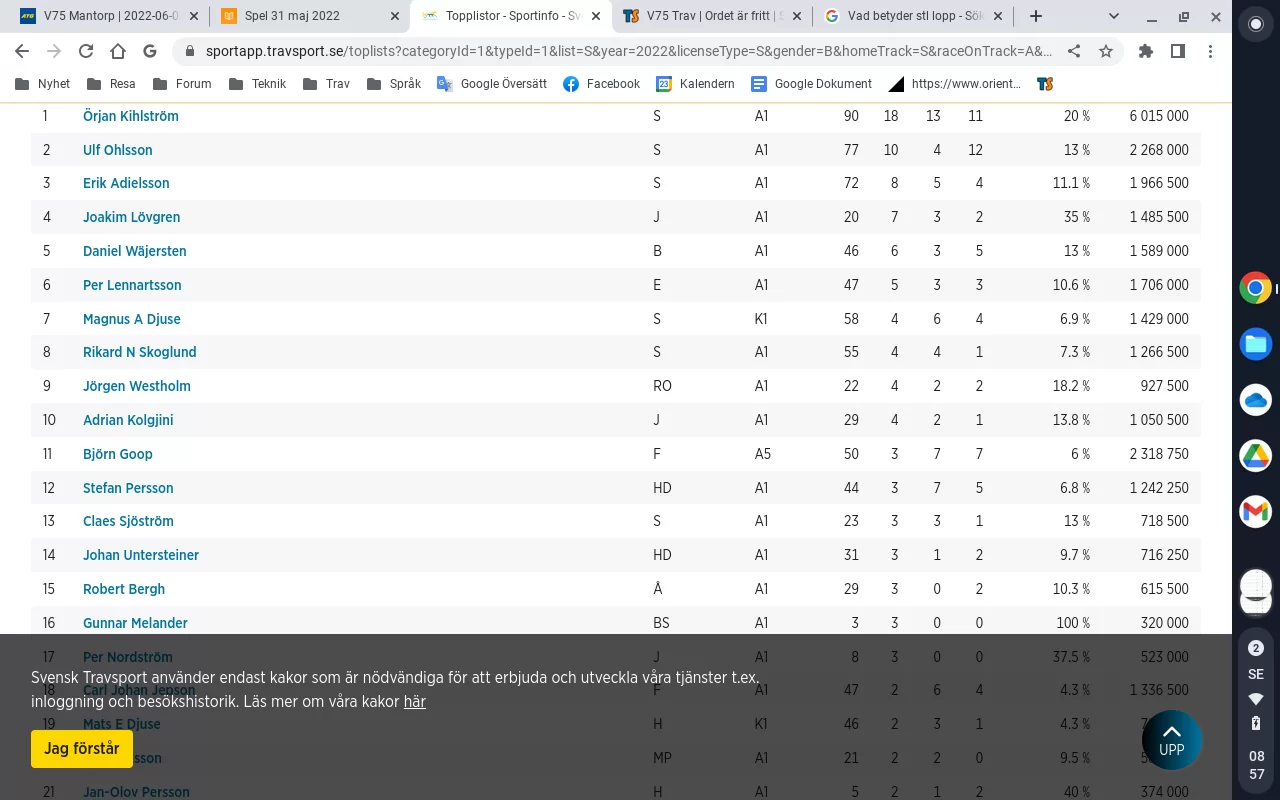The image size is (1280, 800).
Task: Click the Jag förstår cookie button
Action: 82,748
